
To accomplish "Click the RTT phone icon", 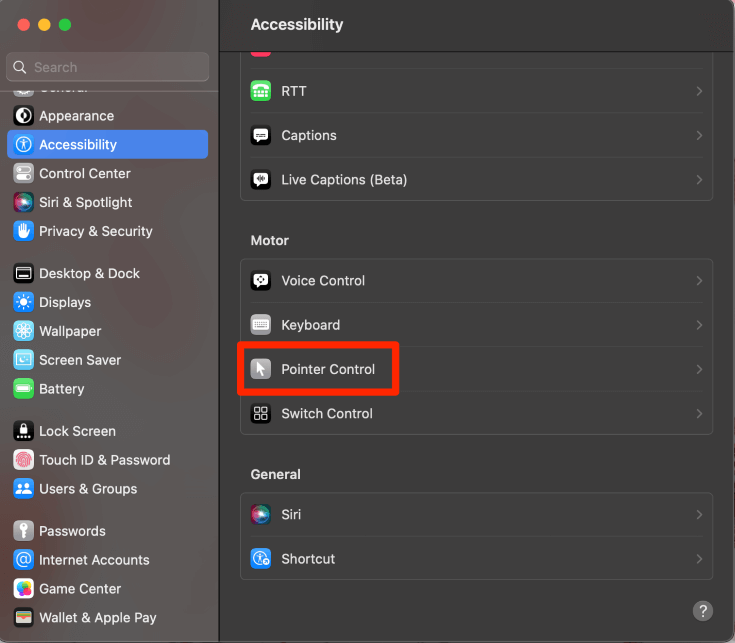I will [261, 91].
